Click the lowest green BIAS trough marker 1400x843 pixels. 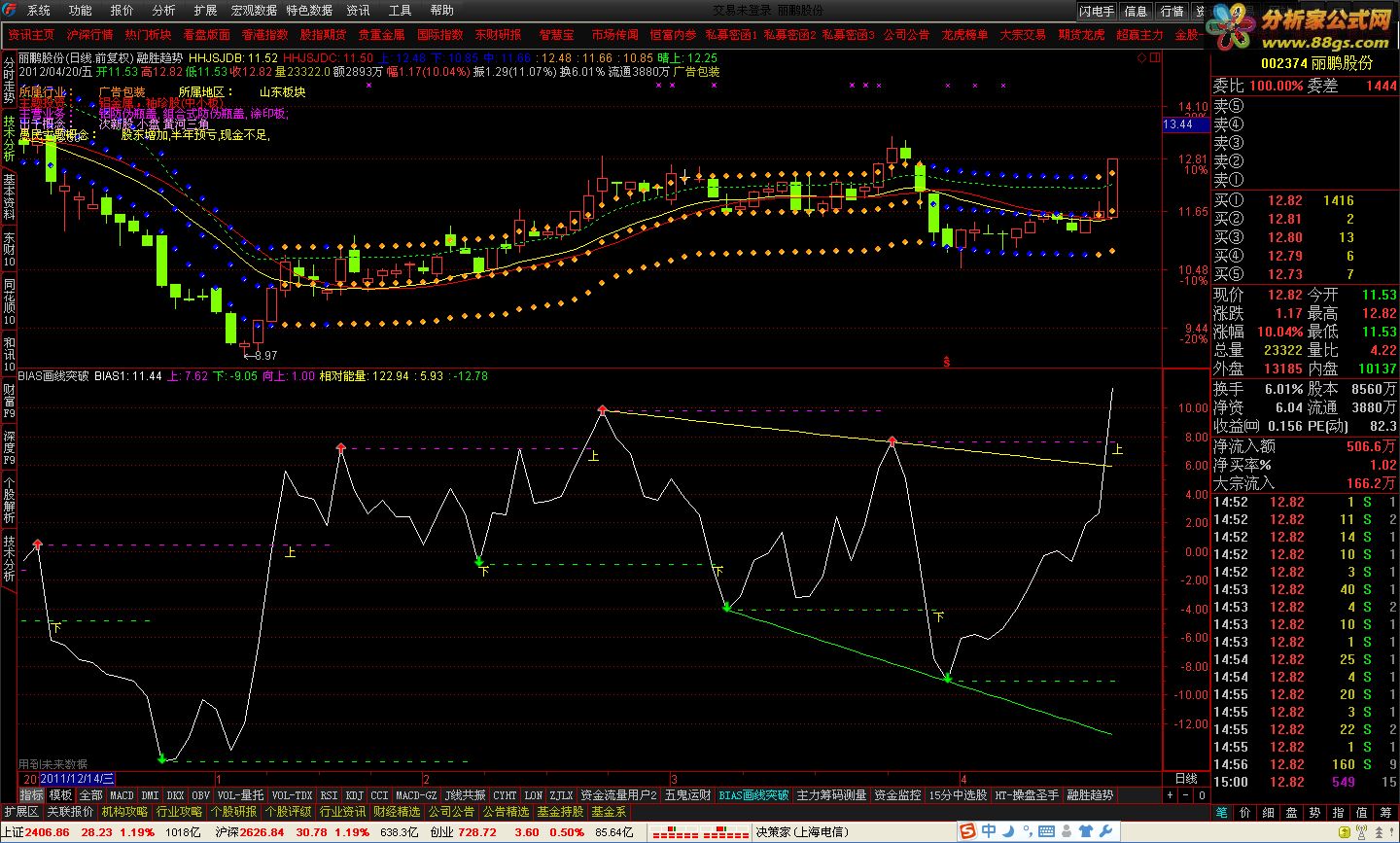click(162, 758)
